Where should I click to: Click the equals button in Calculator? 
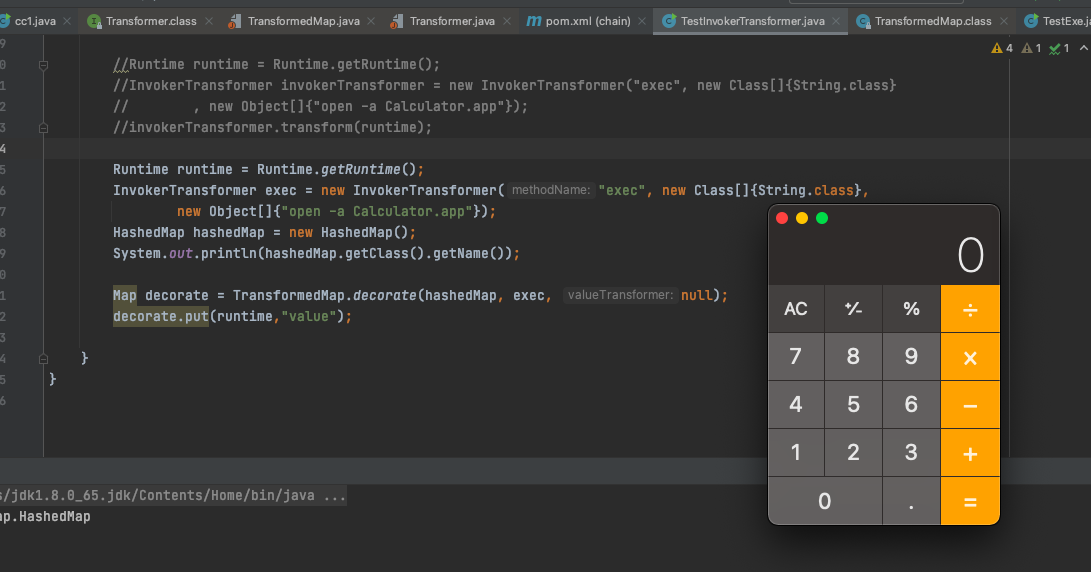pyautogui.click(x=970, y=501)
